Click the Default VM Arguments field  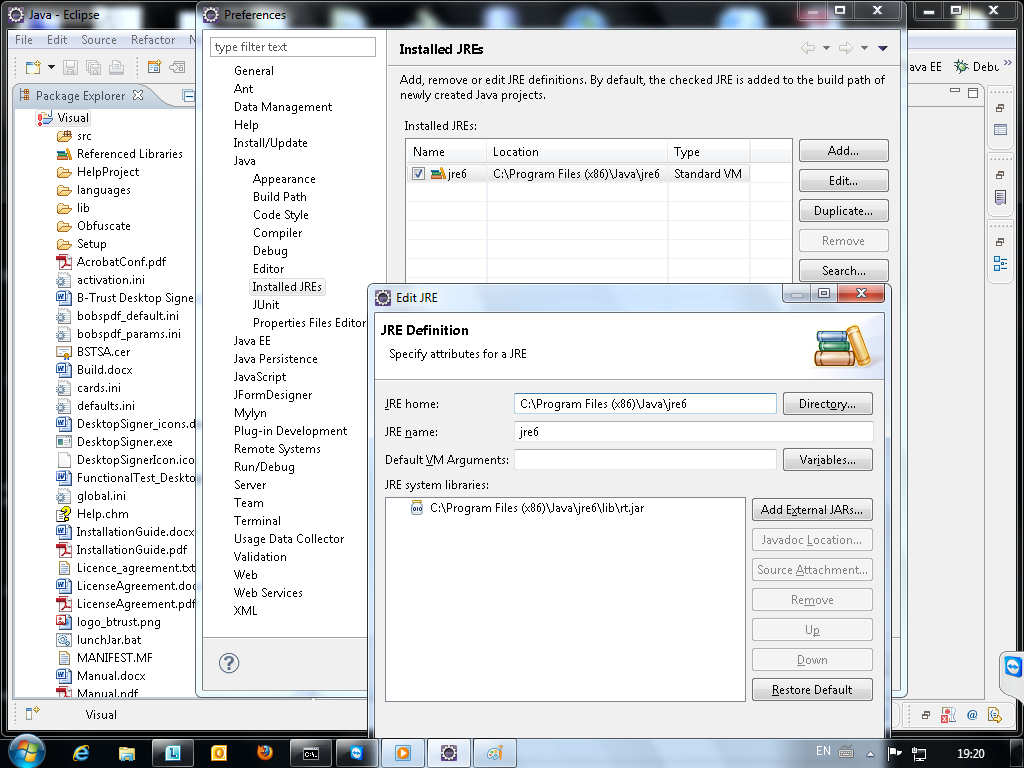coord(645,460)
